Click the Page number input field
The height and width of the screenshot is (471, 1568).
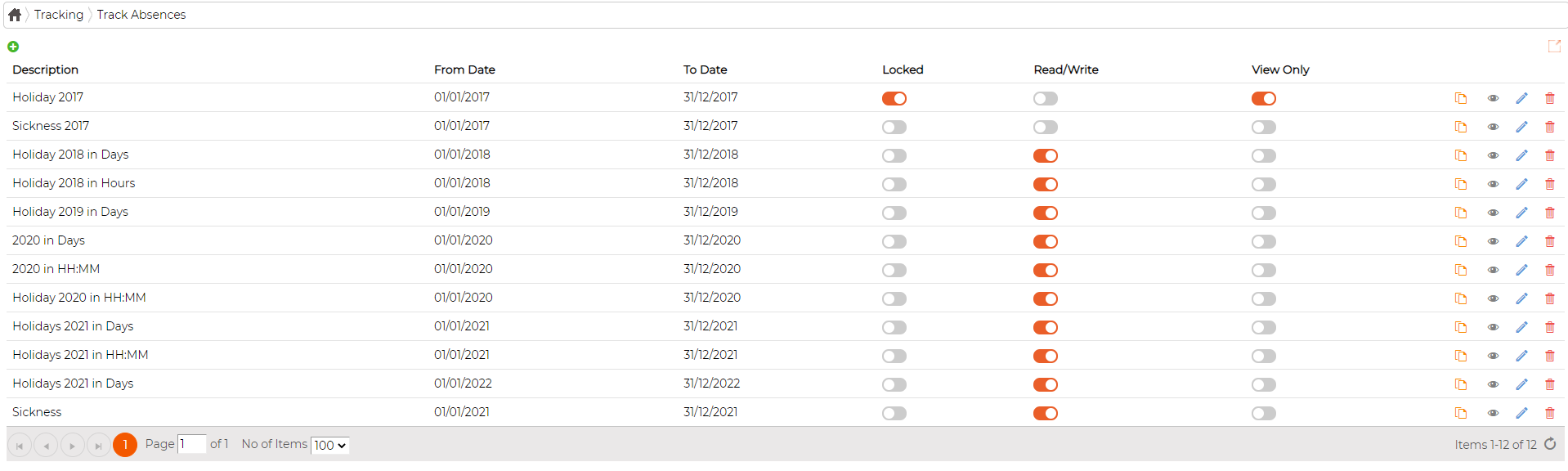point(192,444)
